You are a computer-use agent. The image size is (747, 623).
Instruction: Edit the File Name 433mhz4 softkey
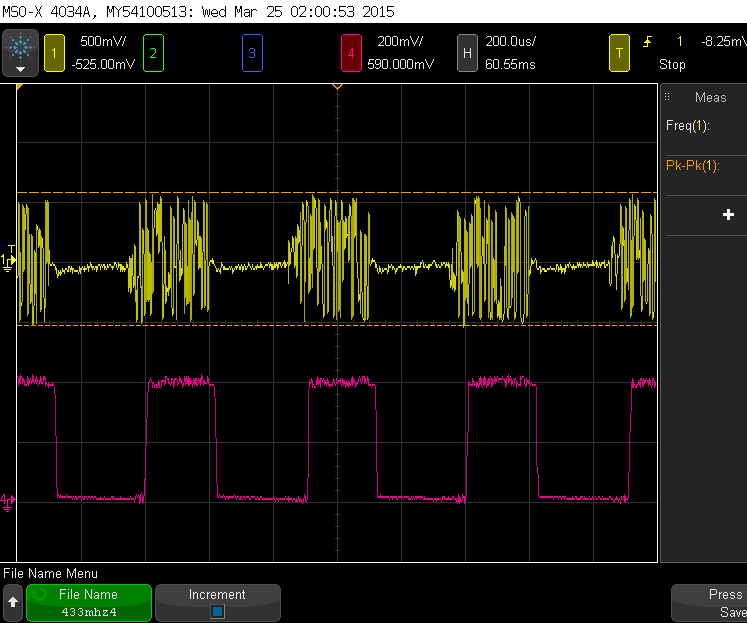[89, 603]
